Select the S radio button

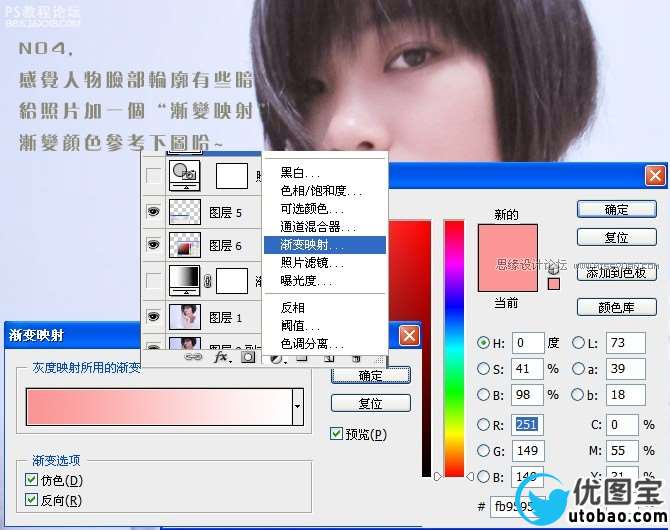point(483,368)
